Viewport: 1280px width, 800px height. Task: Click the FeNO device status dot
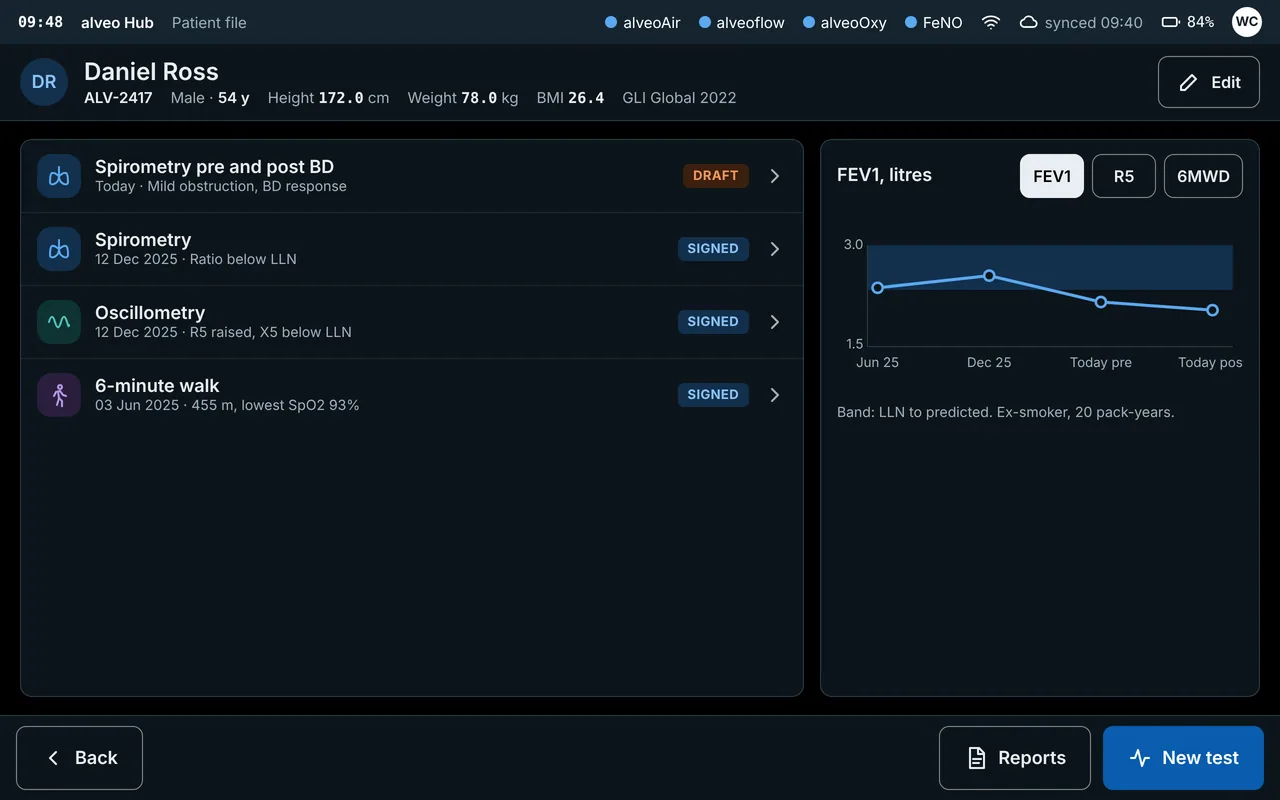pos(911,22)
